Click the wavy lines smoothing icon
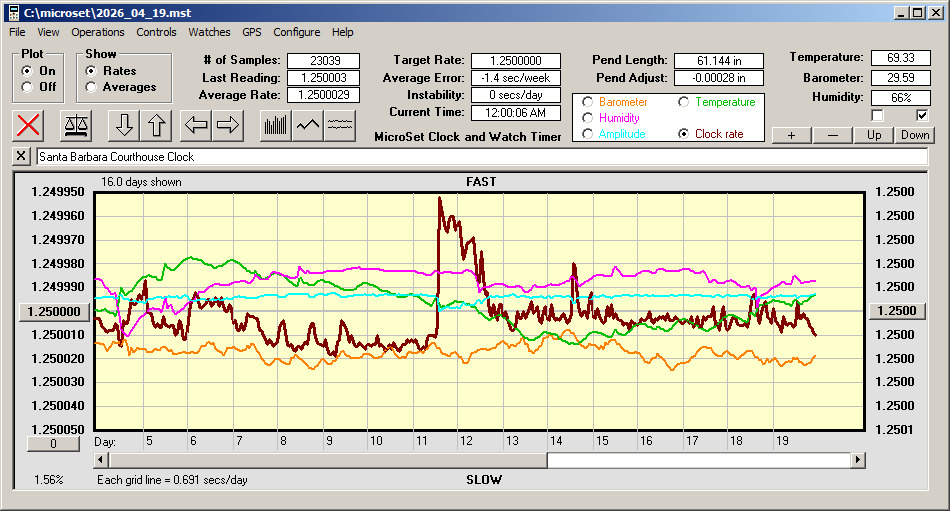Viewport: 950px width, 511px height. [x=341, y=125]
